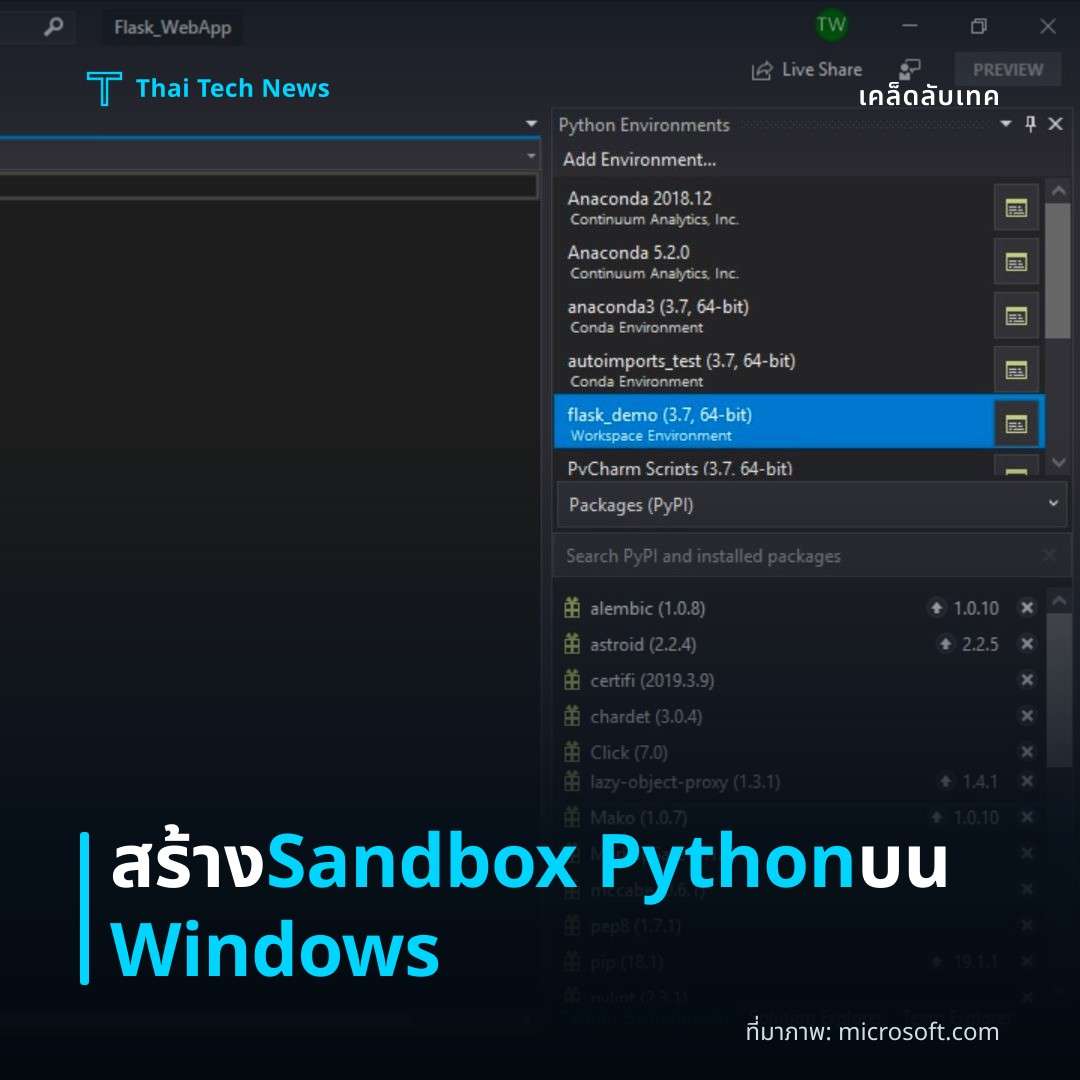Viewport: 1080px width, 1080px height.
Task: Uninstall the certifi package
Action: point(1026,680)
